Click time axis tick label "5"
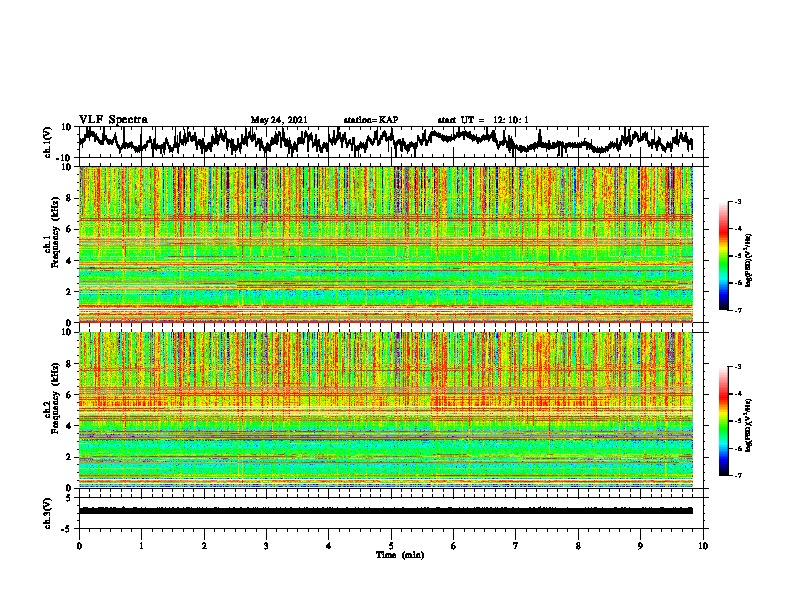This screenshot has width=792, height=612. click(391, 546)
